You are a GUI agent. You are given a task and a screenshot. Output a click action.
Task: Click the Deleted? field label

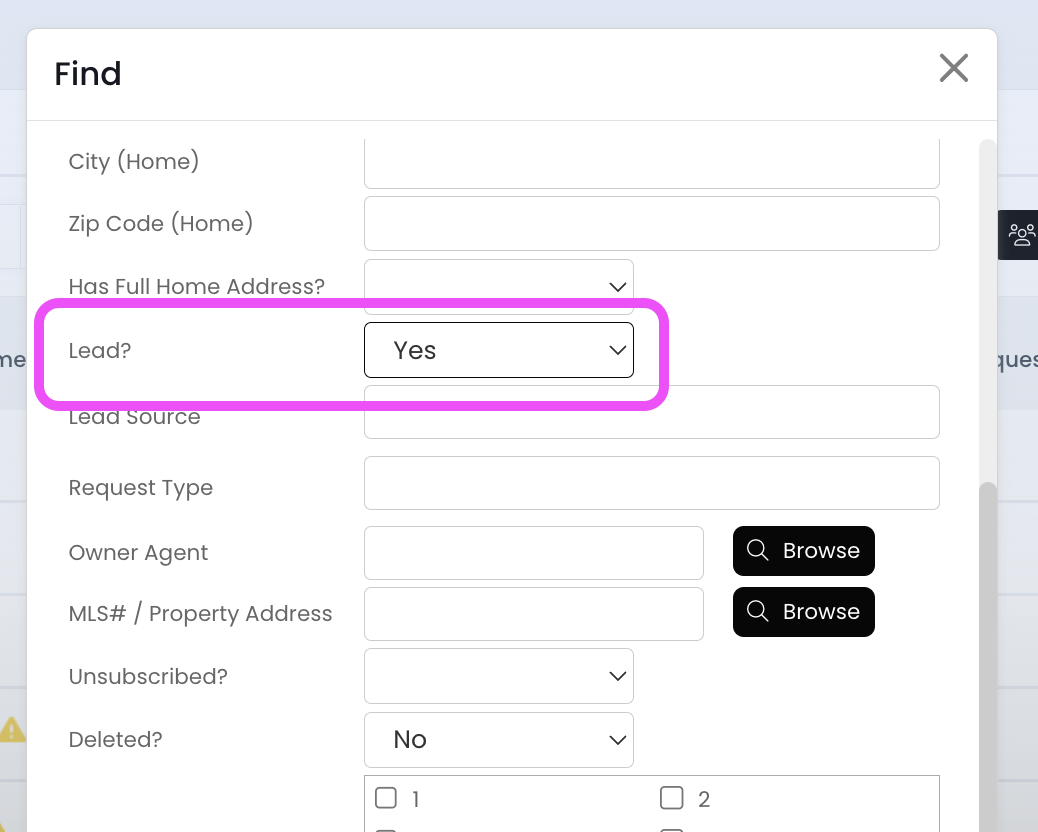pos(115,740)
